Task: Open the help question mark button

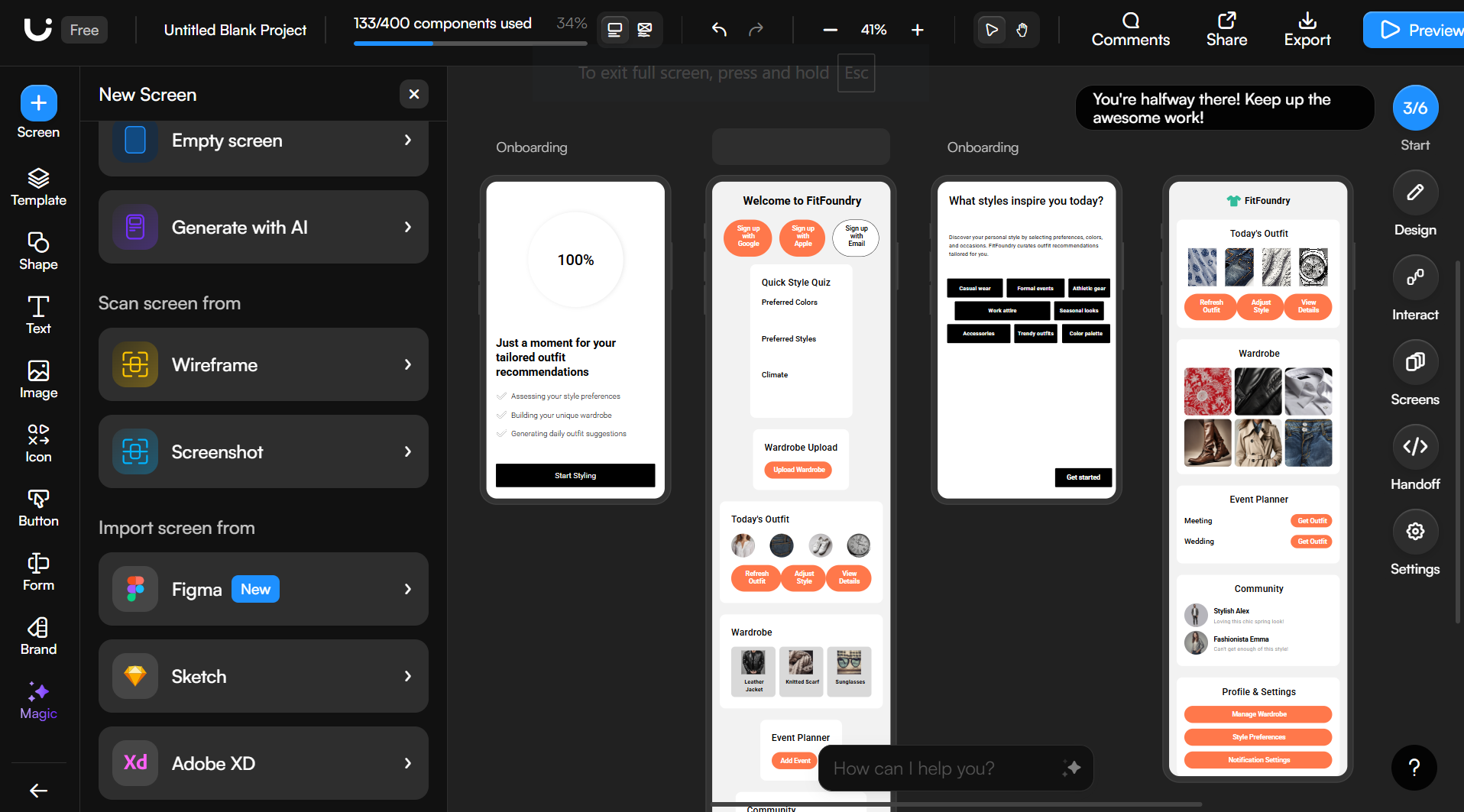Action: (x=1414, y=768)
